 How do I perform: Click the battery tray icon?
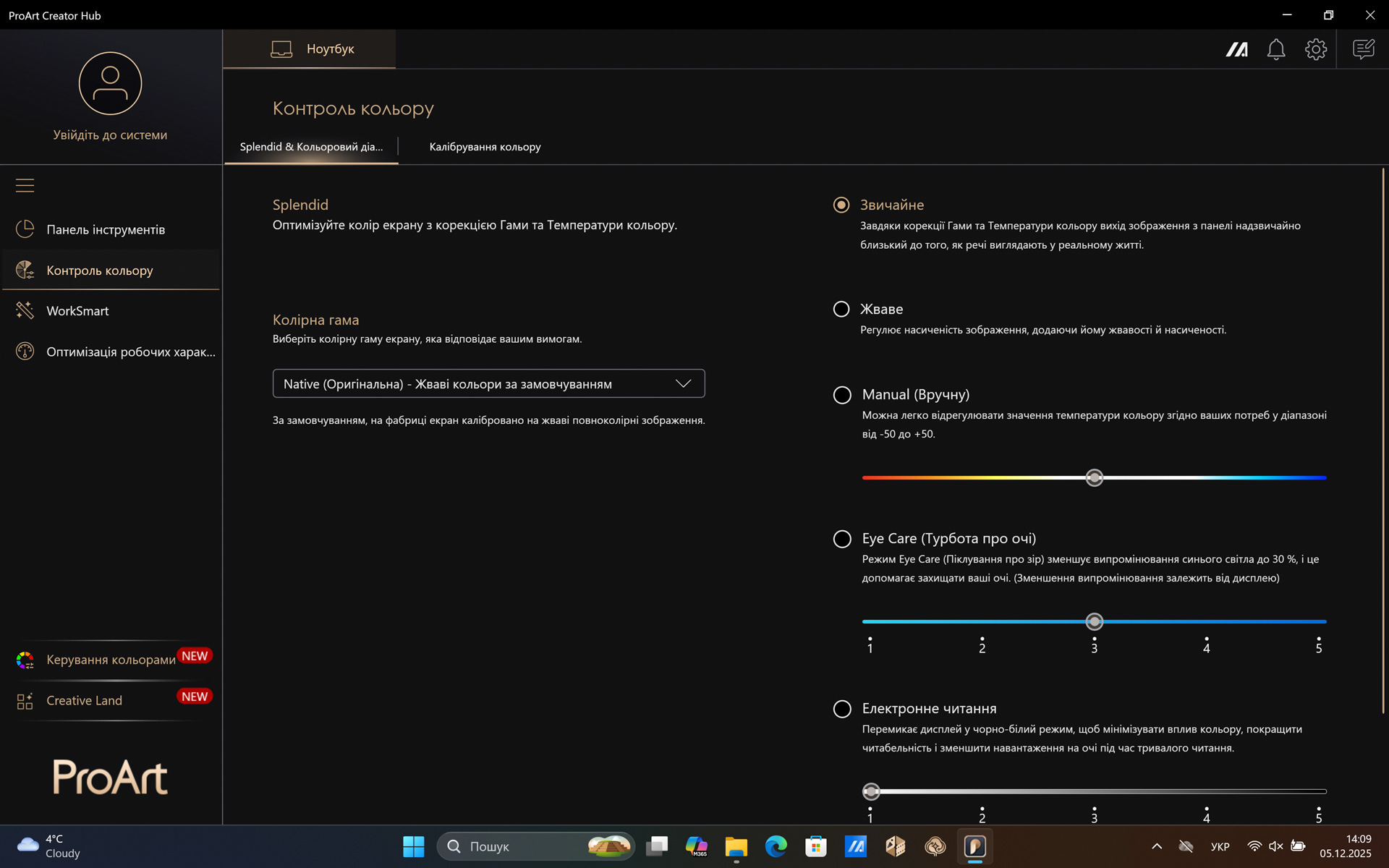[x=1299, y=846]
